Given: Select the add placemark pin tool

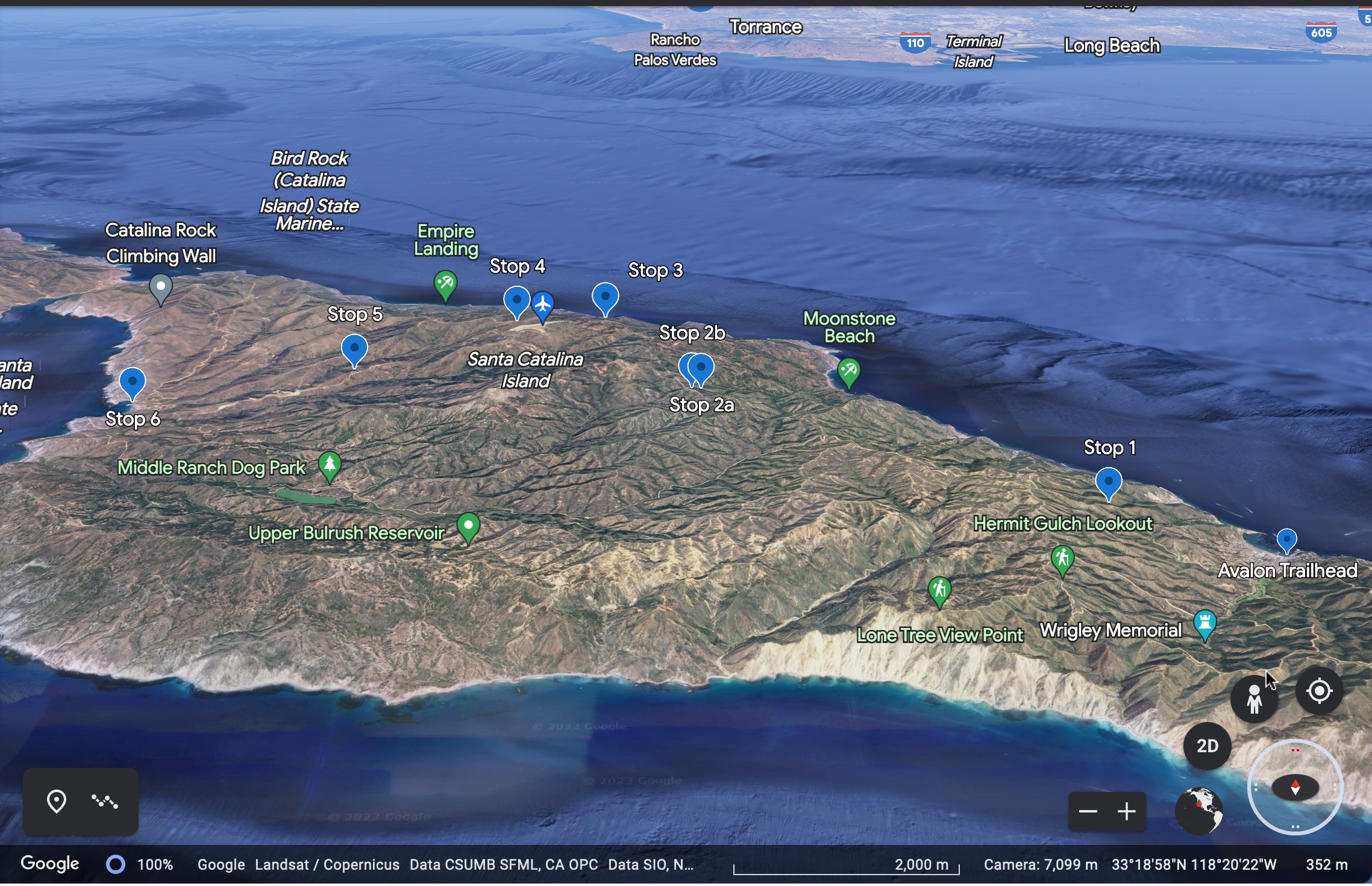Looking at the screenshot, I should coord(57,802).
